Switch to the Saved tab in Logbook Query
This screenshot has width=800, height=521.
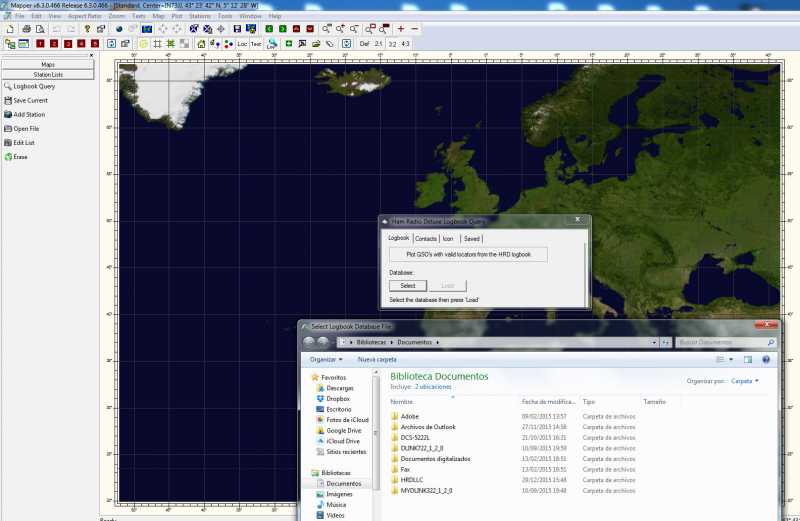click(x=471, y=239)
